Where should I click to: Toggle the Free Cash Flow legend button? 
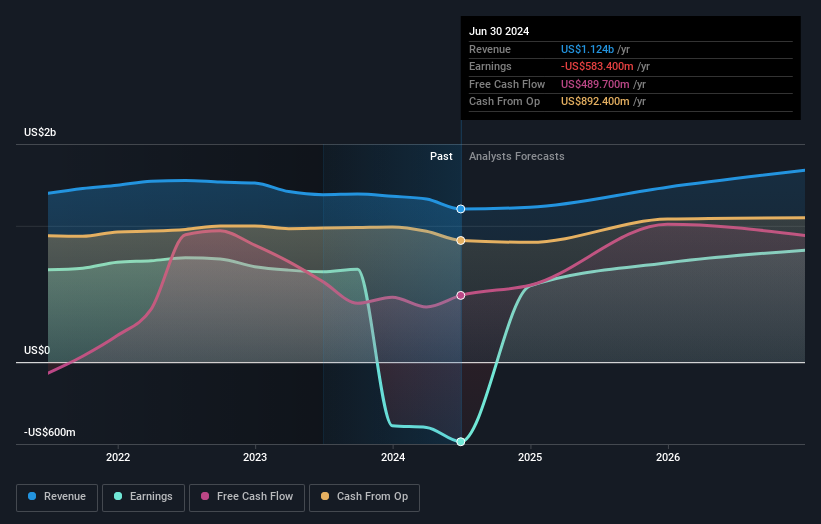[x=247, y=497]
